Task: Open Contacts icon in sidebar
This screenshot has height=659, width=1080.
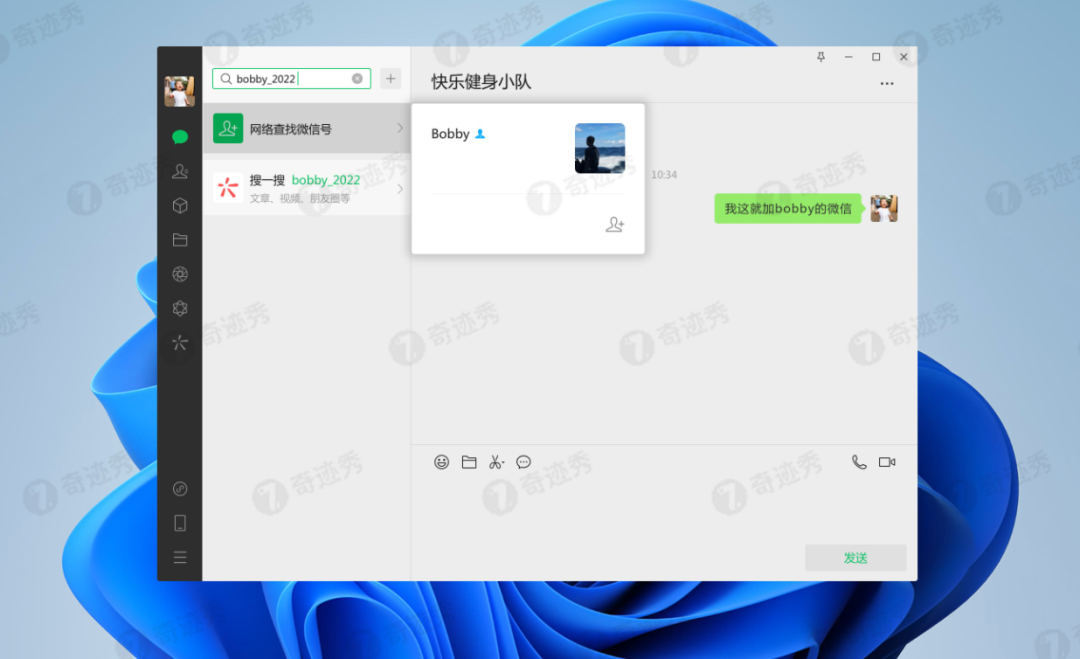Action: [x=180, y=171]
